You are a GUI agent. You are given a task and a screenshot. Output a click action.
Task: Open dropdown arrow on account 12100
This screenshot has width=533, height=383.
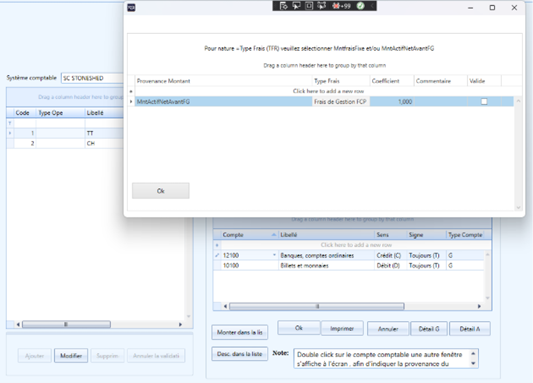274,255
